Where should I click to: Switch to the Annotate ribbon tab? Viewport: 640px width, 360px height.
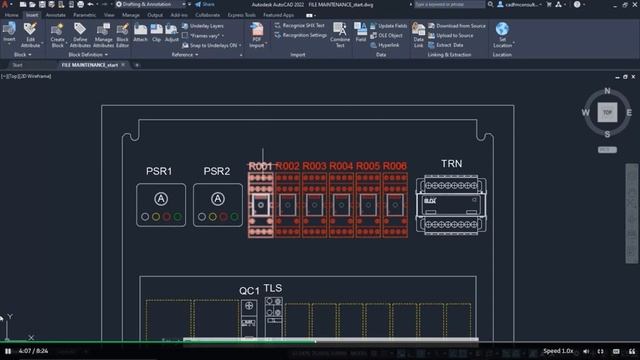[56, 15]
